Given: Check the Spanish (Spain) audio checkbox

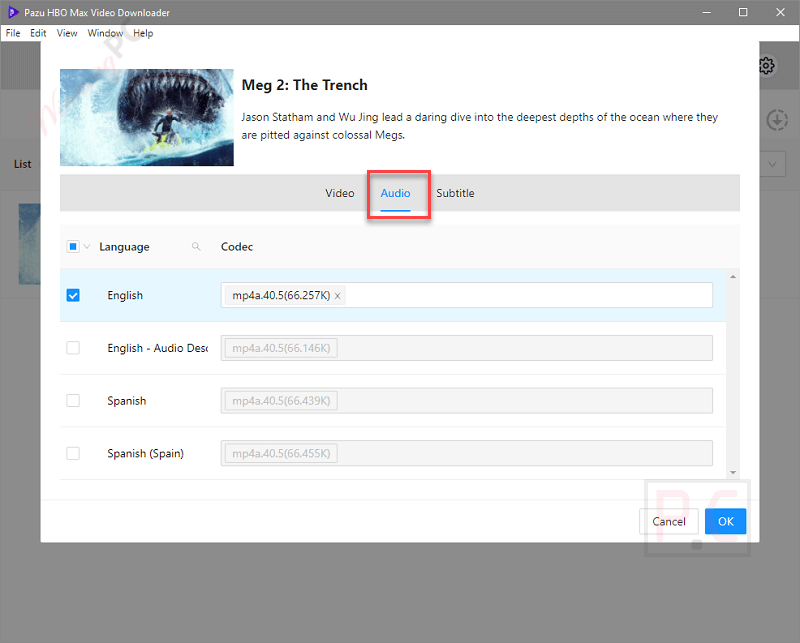Looking at the screenshot, I should point(73,453).
